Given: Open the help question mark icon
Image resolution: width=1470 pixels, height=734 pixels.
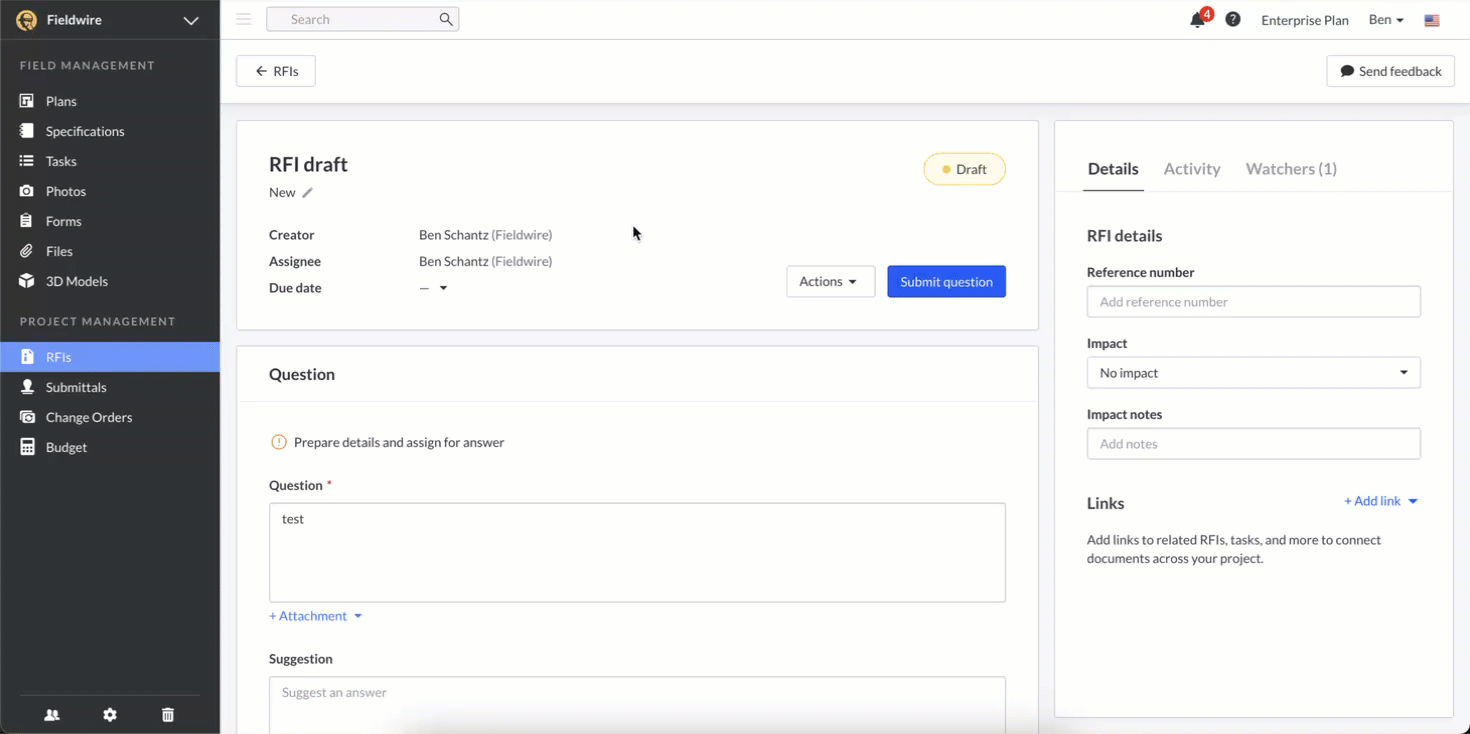Looking at the screenshot, I should (x=1233, y=19).
